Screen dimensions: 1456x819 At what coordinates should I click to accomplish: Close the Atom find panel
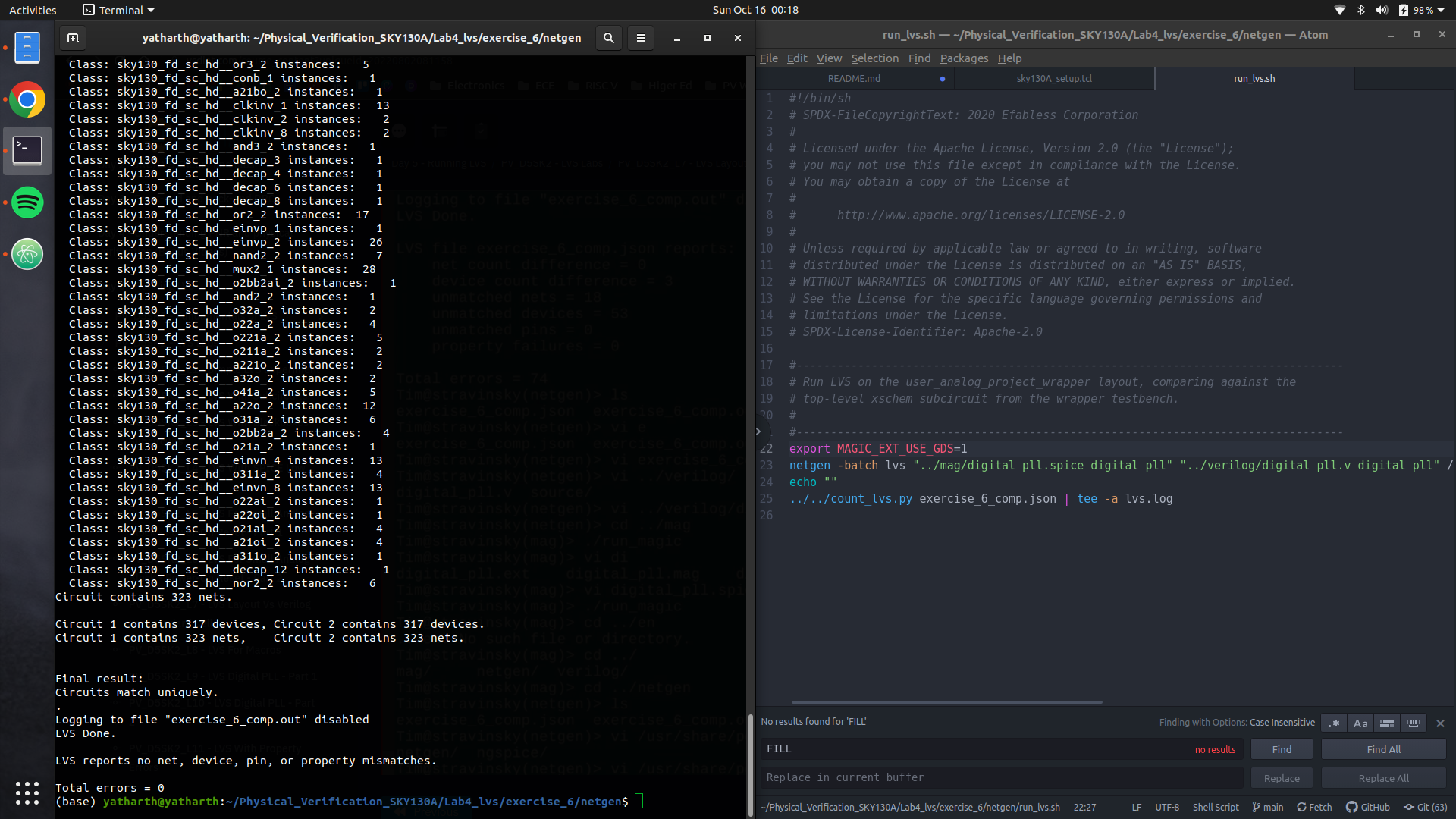pyautogui.click(x=1440, y=723)
